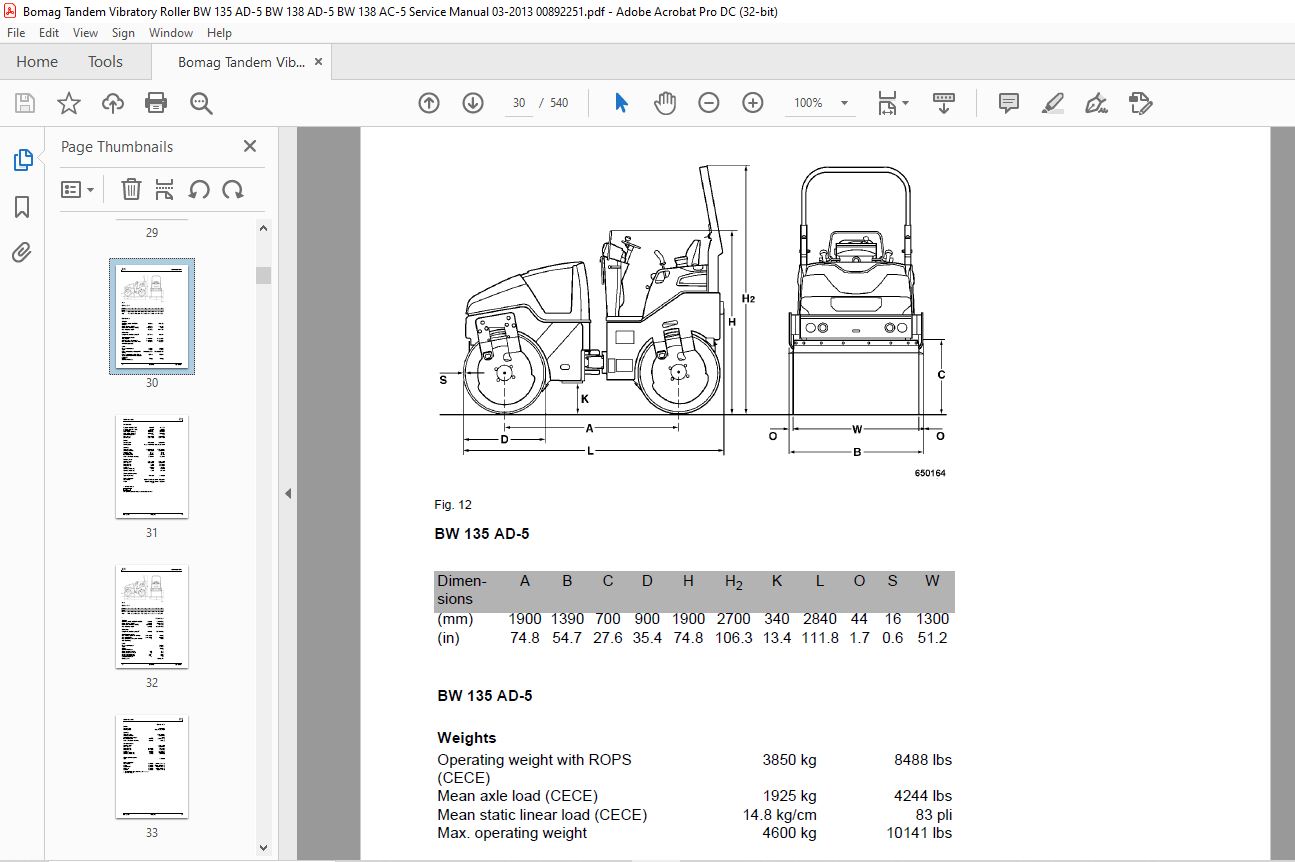Open the Bookmarks sidebar icon

(x=22, y=207)
